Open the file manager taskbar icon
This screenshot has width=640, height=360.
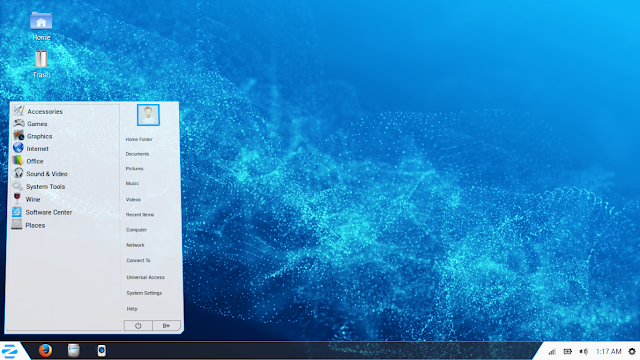pyautogui.click(x=73, y=350)
